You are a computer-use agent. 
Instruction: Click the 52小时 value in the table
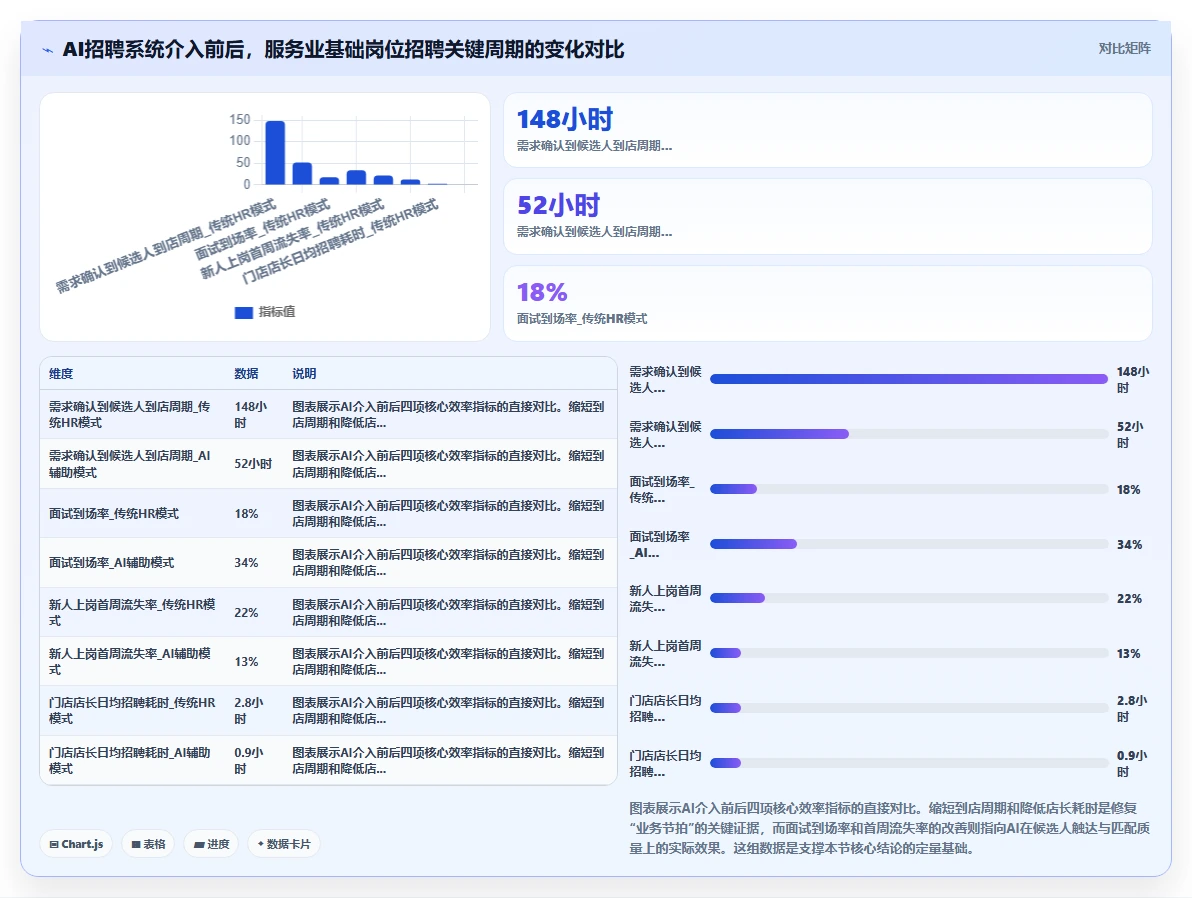pos(253,464)
